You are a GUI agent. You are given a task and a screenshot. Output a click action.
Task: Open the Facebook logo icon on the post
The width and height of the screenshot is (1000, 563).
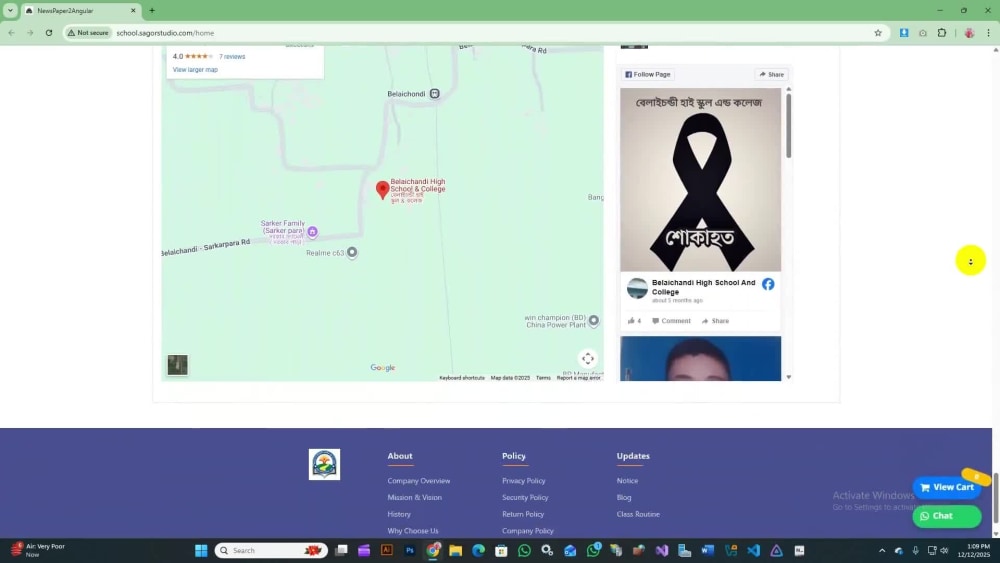768,284
